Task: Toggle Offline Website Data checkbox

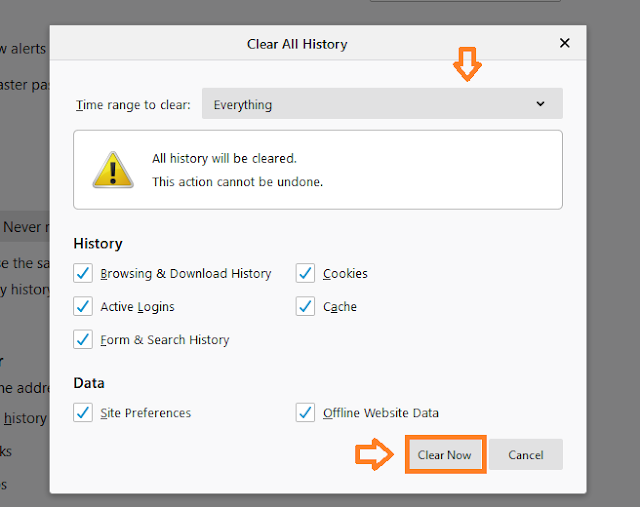Action: pyautogui.click(x=305, y=412)
